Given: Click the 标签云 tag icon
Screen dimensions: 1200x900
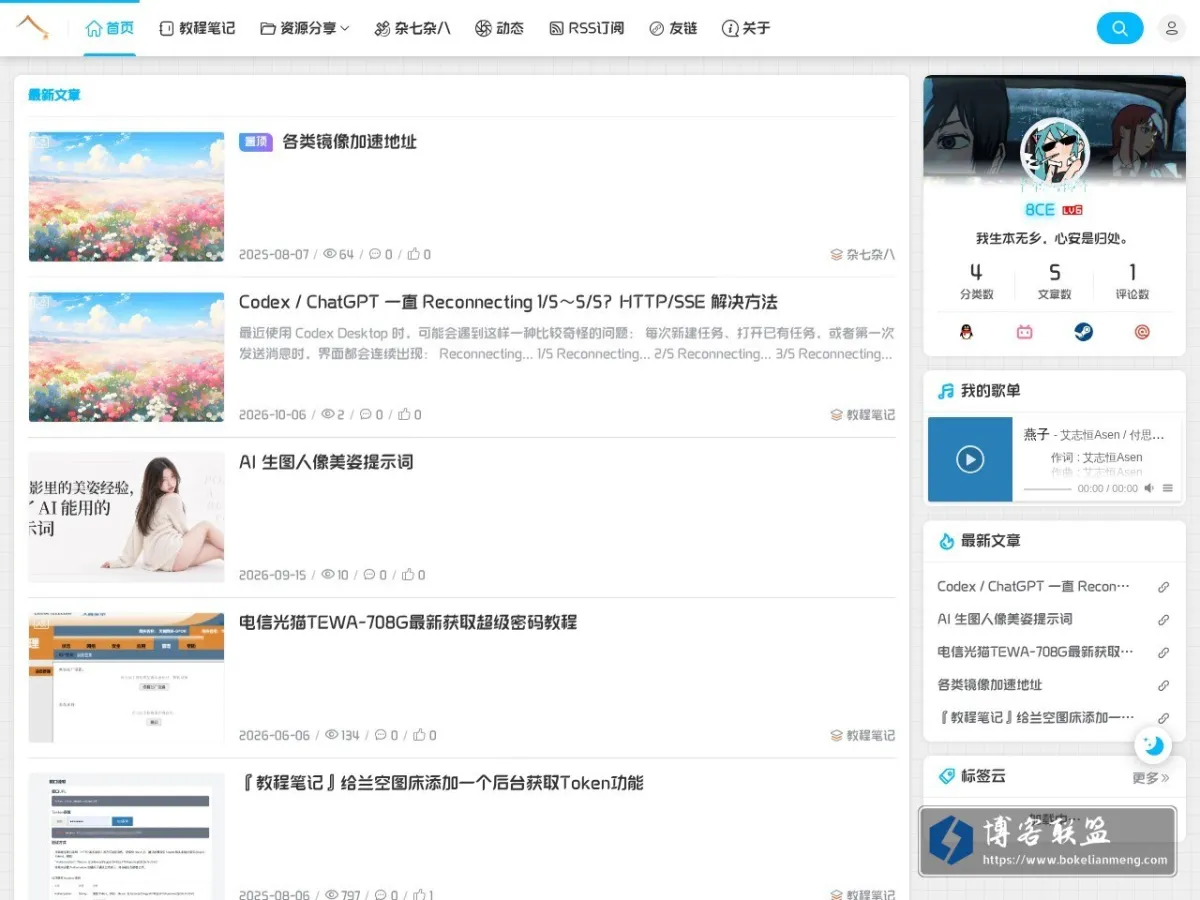Looking at the screenshot, I should (946, 776).
